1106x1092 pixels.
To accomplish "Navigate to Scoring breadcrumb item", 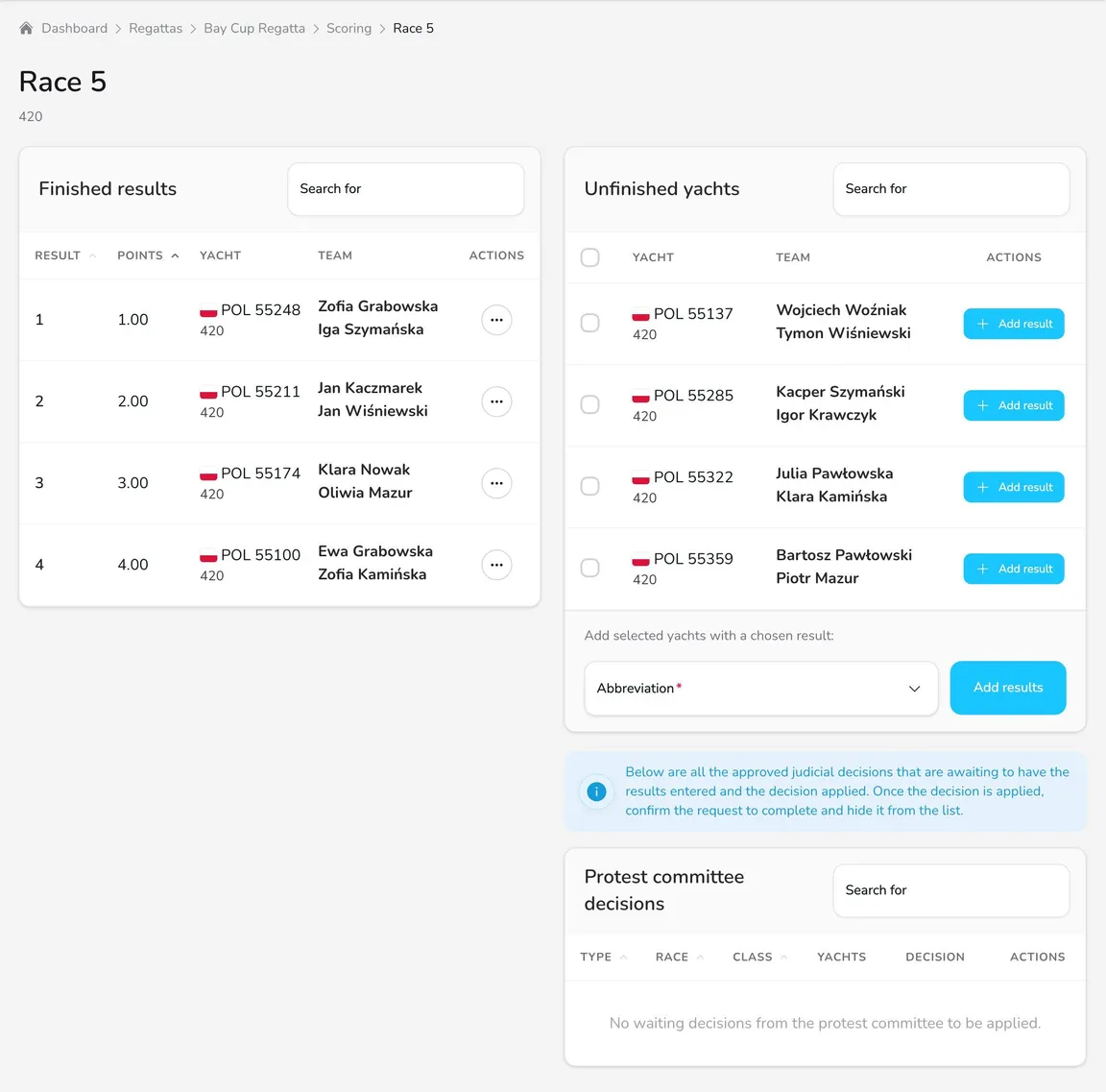I will pos(349,28).
